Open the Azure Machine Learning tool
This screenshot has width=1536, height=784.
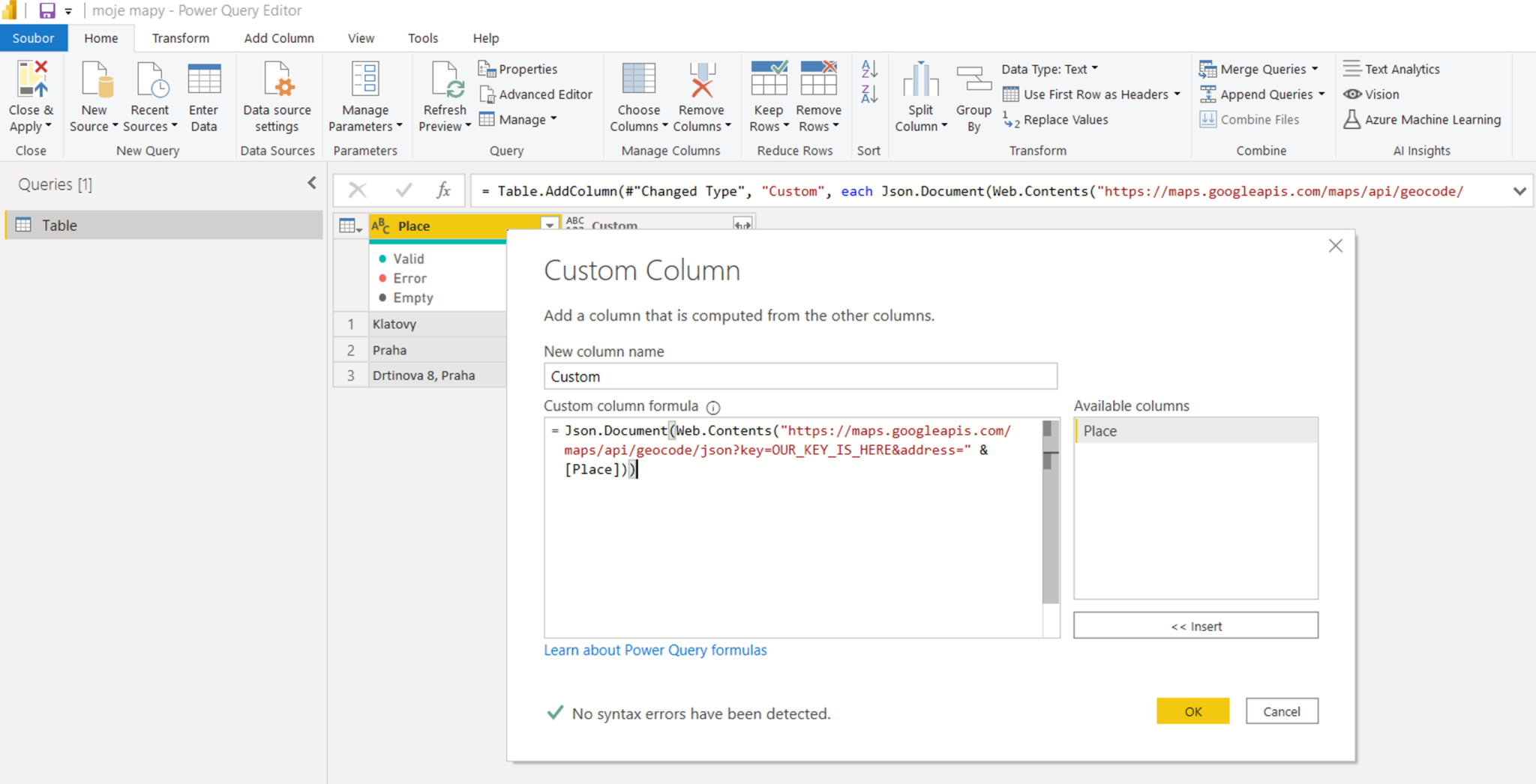point(1422,120)
